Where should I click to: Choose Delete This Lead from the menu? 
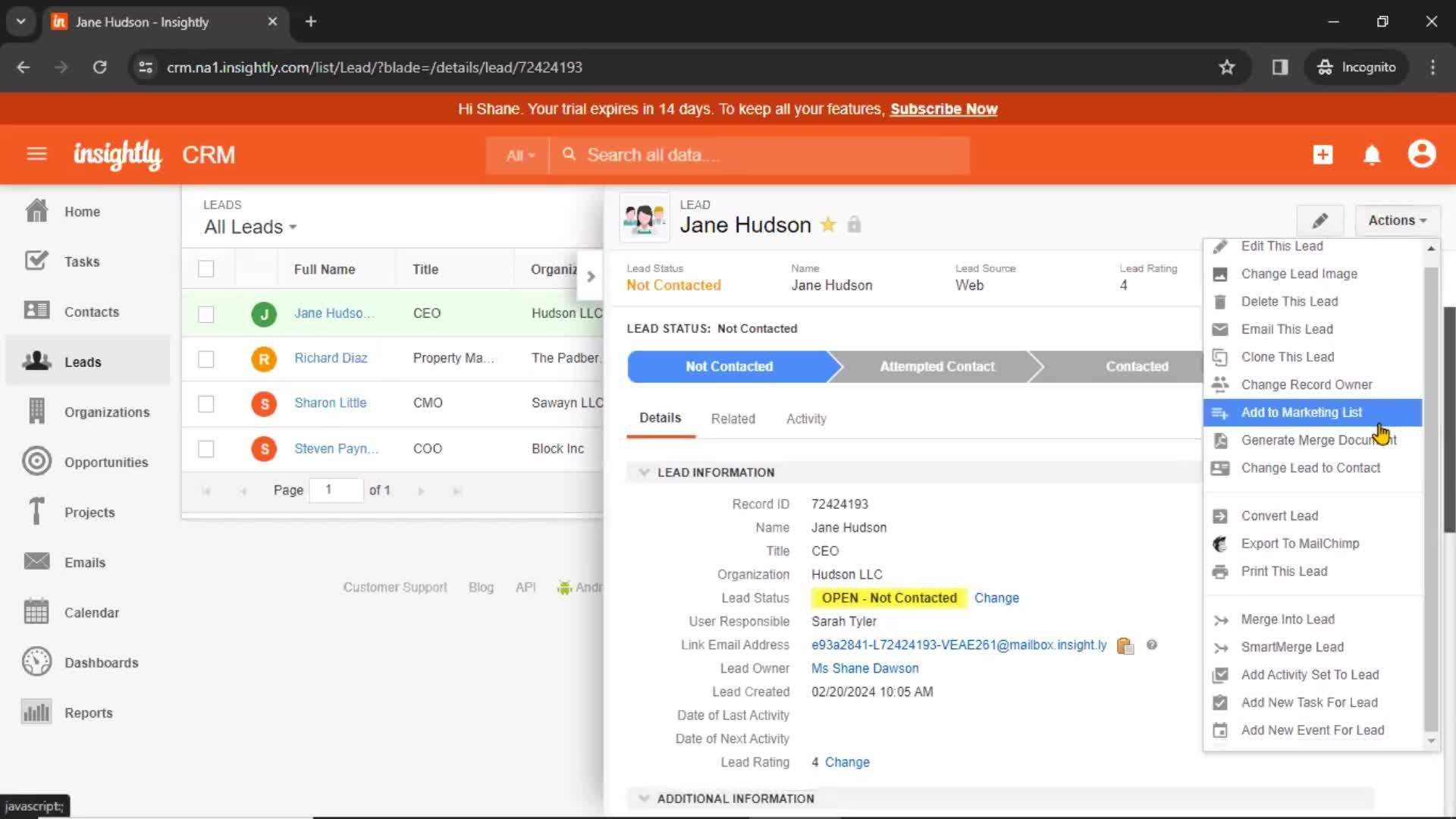[1312, 302]
